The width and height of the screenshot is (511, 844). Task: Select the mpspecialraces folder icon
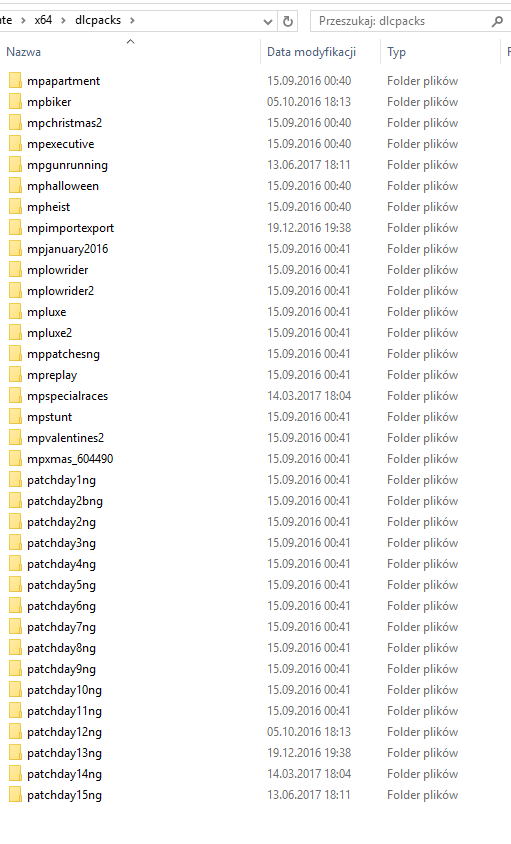(x=15, y=396)
